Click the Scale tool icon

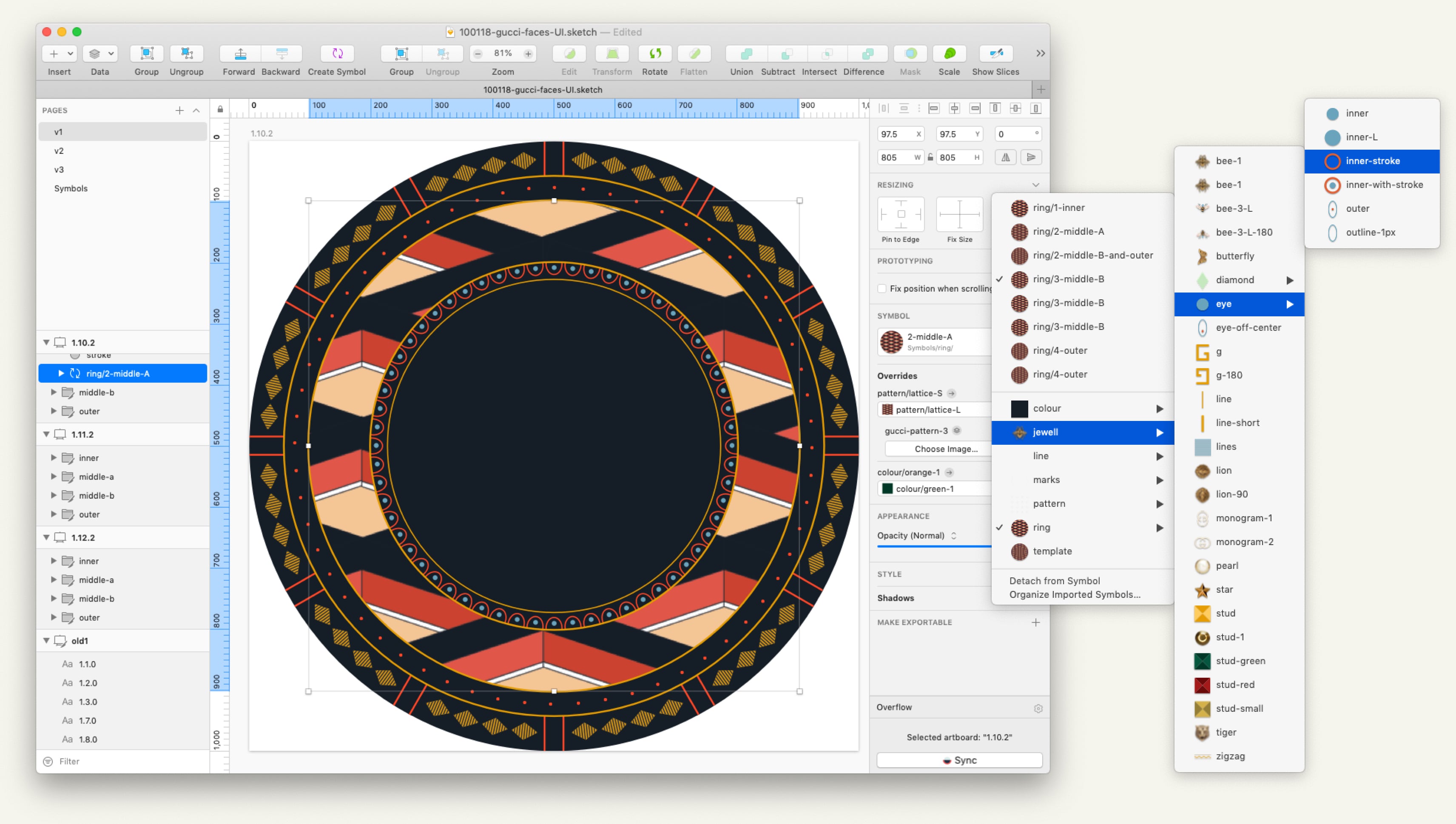click(x=950, y=53)
